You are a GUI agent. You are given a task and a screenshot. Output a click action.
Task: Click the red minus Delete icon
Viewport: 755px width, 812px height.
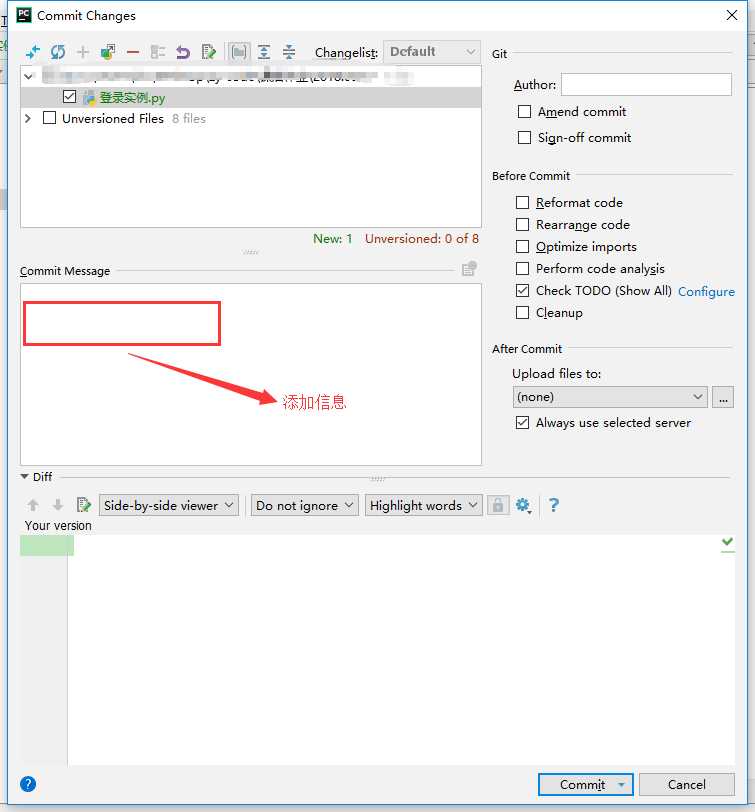coord(133,52)
